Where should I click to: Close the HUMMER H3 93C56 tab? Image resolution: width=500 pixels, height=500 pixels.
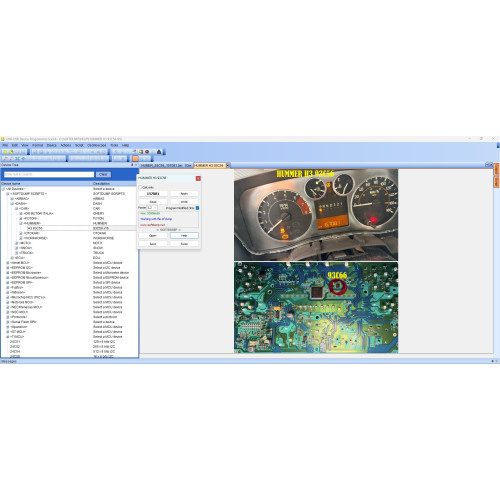228,165
